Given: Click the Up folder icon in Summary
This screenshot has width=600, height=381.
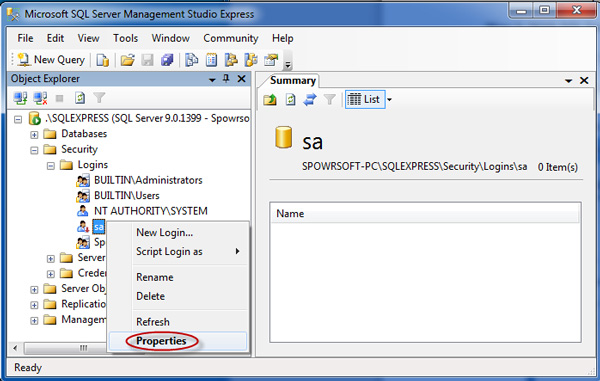Looking at the screenshot, I should [270, 99].
